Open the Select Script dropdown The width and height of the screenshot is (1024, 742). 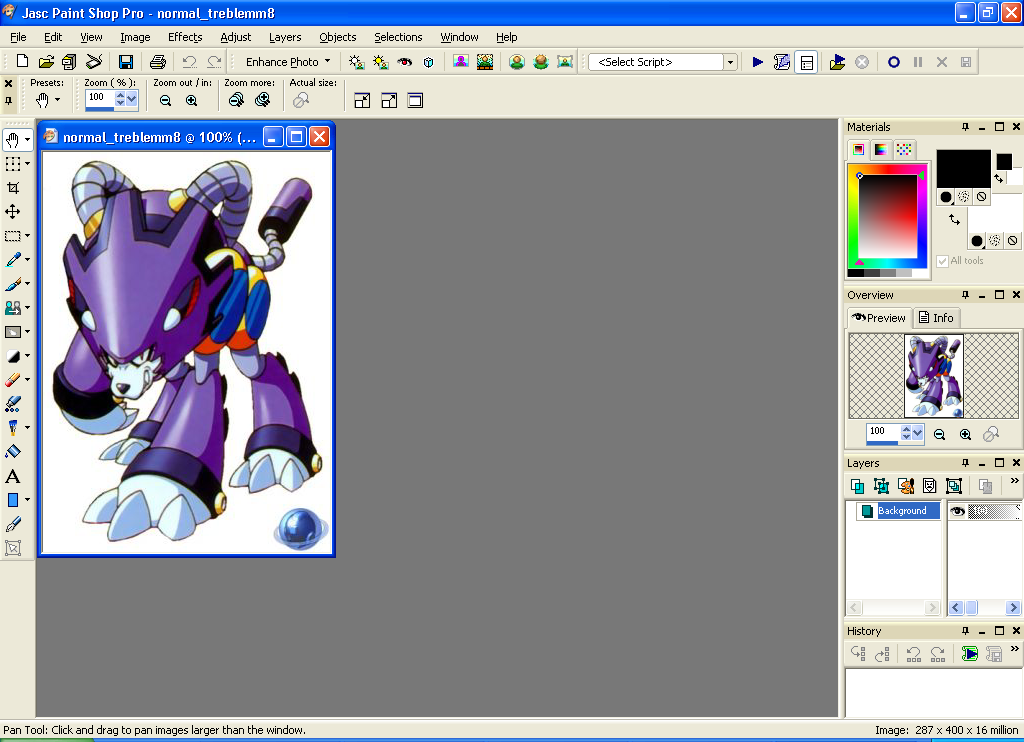(x=730, y=62)
